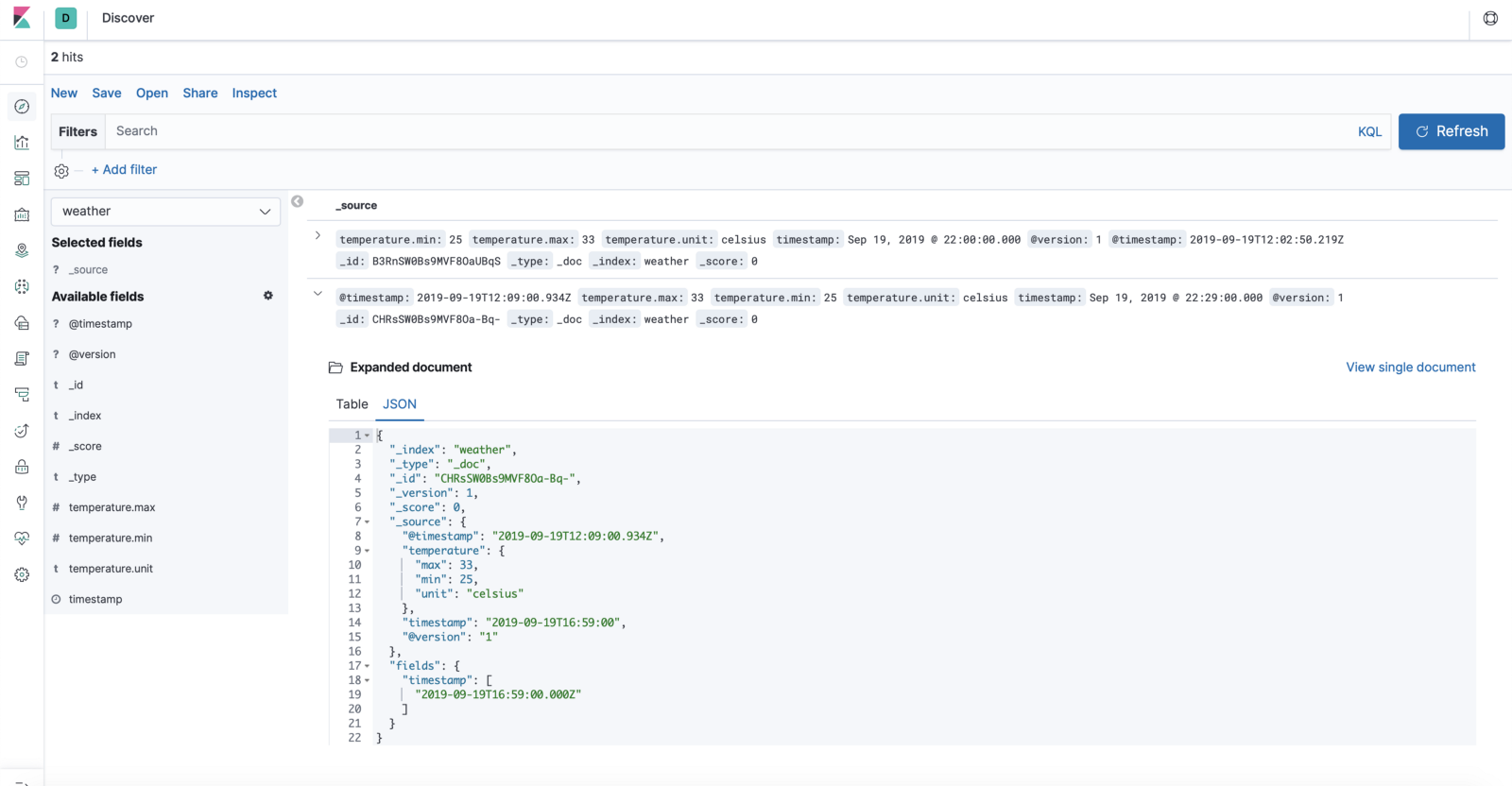1512x786 pixels.
Task: Expand the first document row
Action: [x=318, y=235]
